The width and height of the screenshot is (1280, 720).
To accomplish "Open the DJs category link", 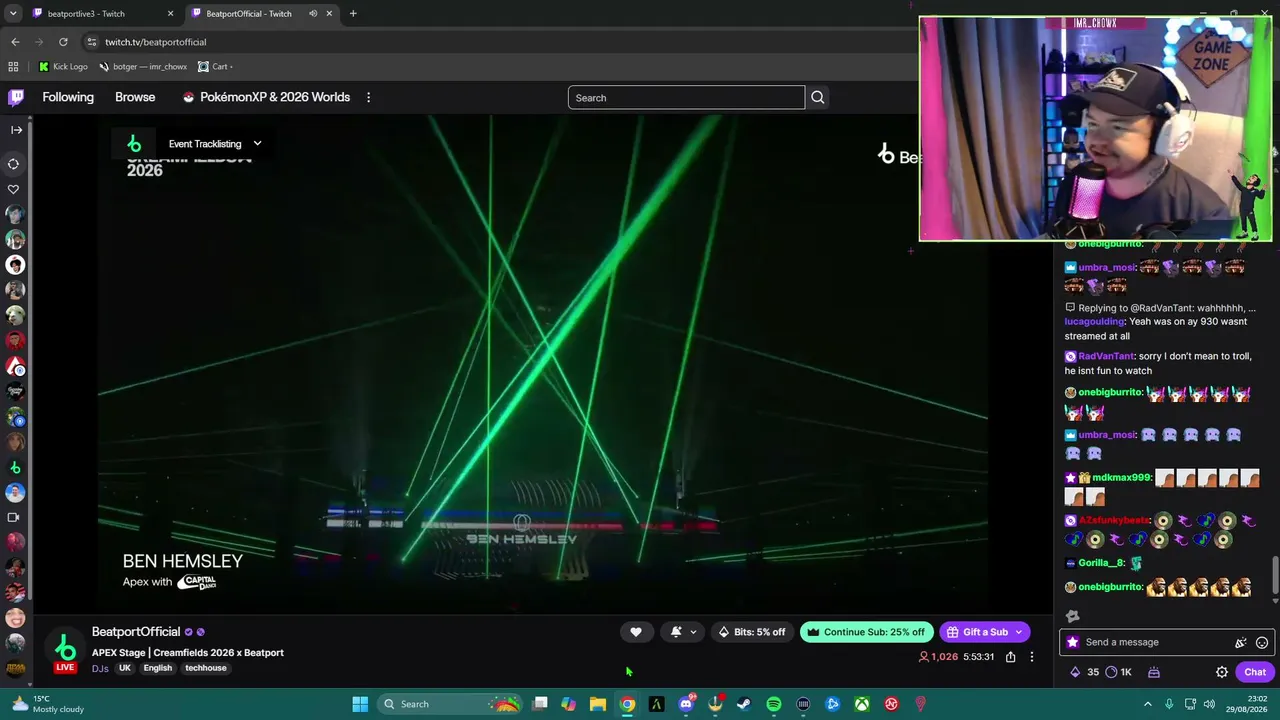I will (100, 668).
